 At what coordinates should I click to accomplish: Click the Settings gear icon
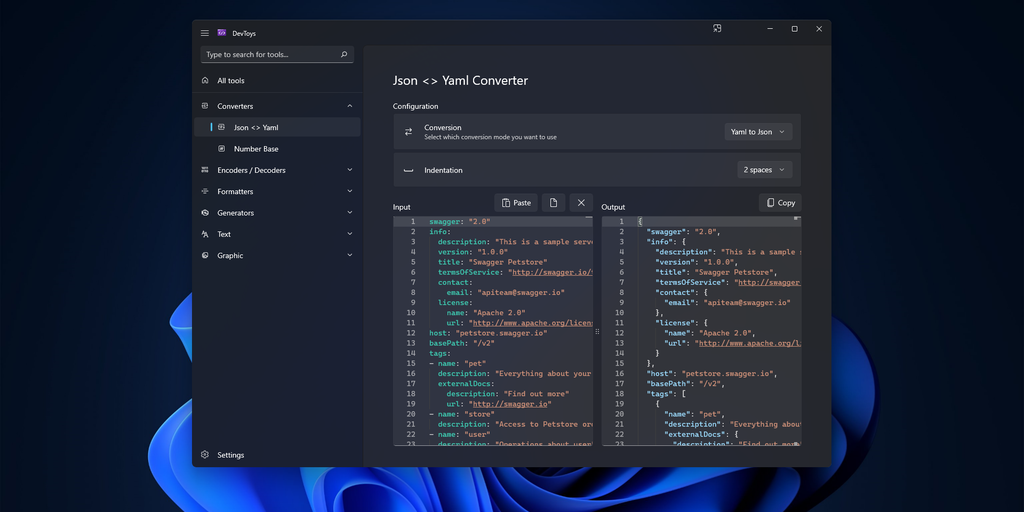click(x=205, y=455)
